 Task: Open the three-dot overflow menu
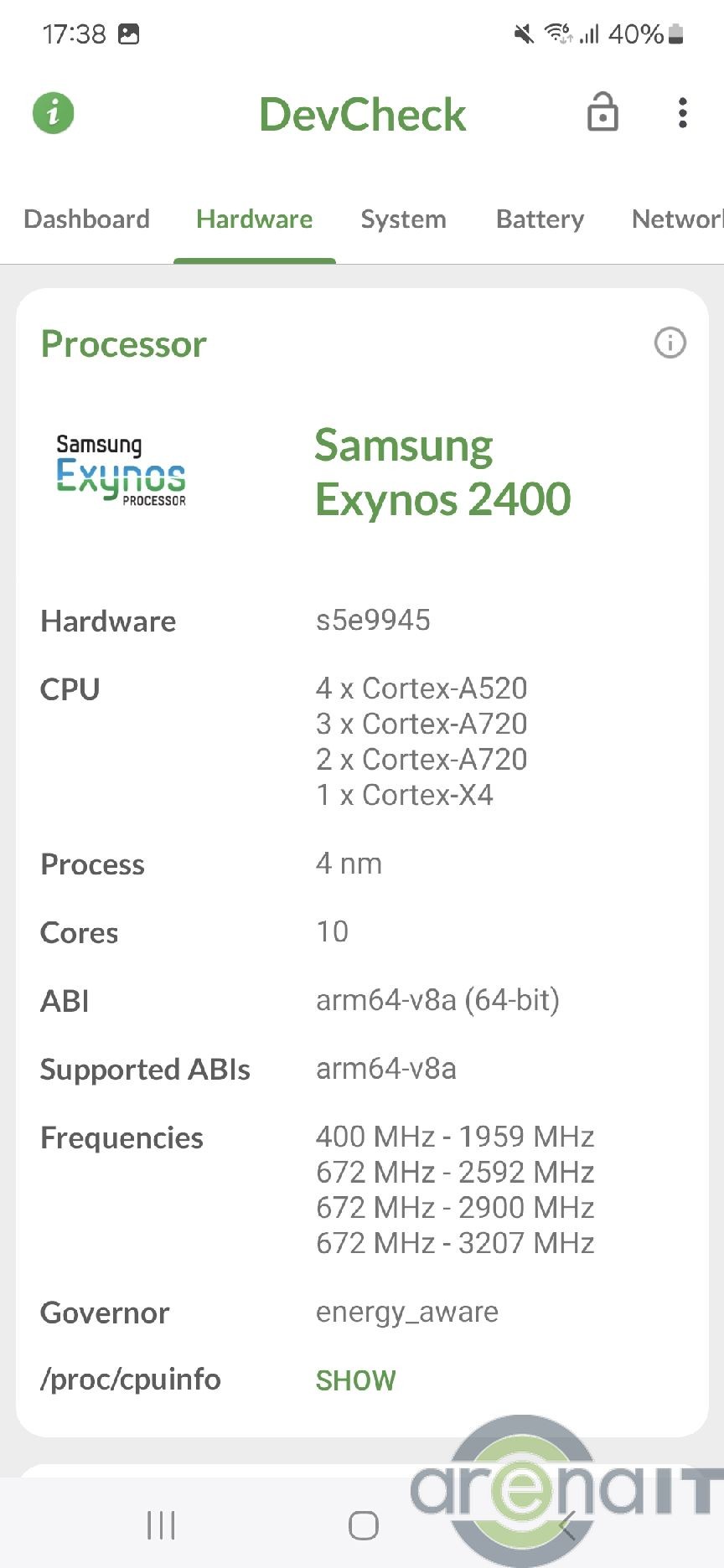tap(683, 113)
